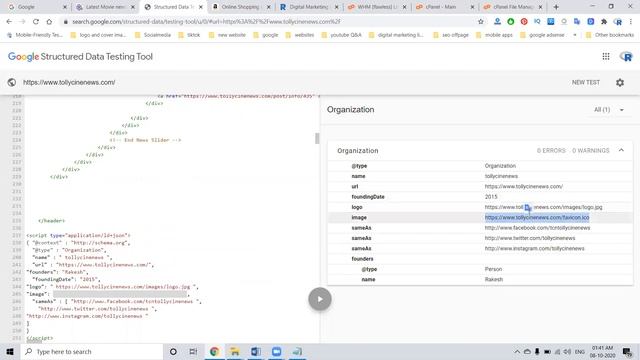Open the tiktok bookmark folder
Image resolution: width=640 pixels, height=360 pixels.
pos(189,35)
